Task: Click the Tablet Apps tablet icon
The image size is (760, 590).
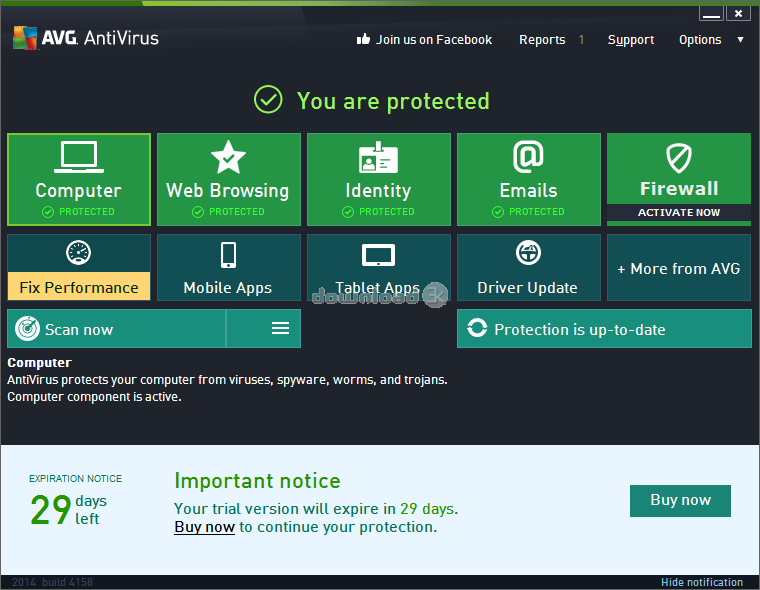Action: pyautogui.click(x=378, y=255)
